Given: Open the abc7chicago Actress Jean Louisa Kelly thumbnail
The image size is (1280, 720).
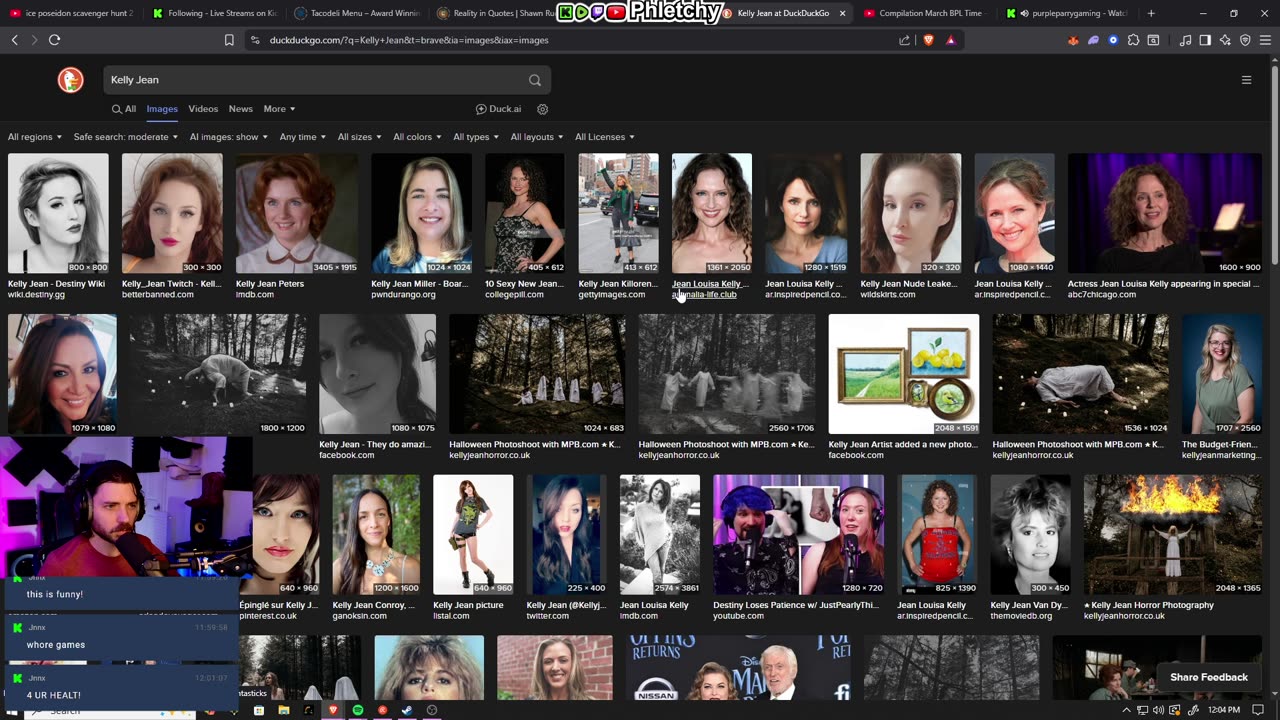Looking at the screenshot, I should pyautogui.click(x=1165, y=213).
